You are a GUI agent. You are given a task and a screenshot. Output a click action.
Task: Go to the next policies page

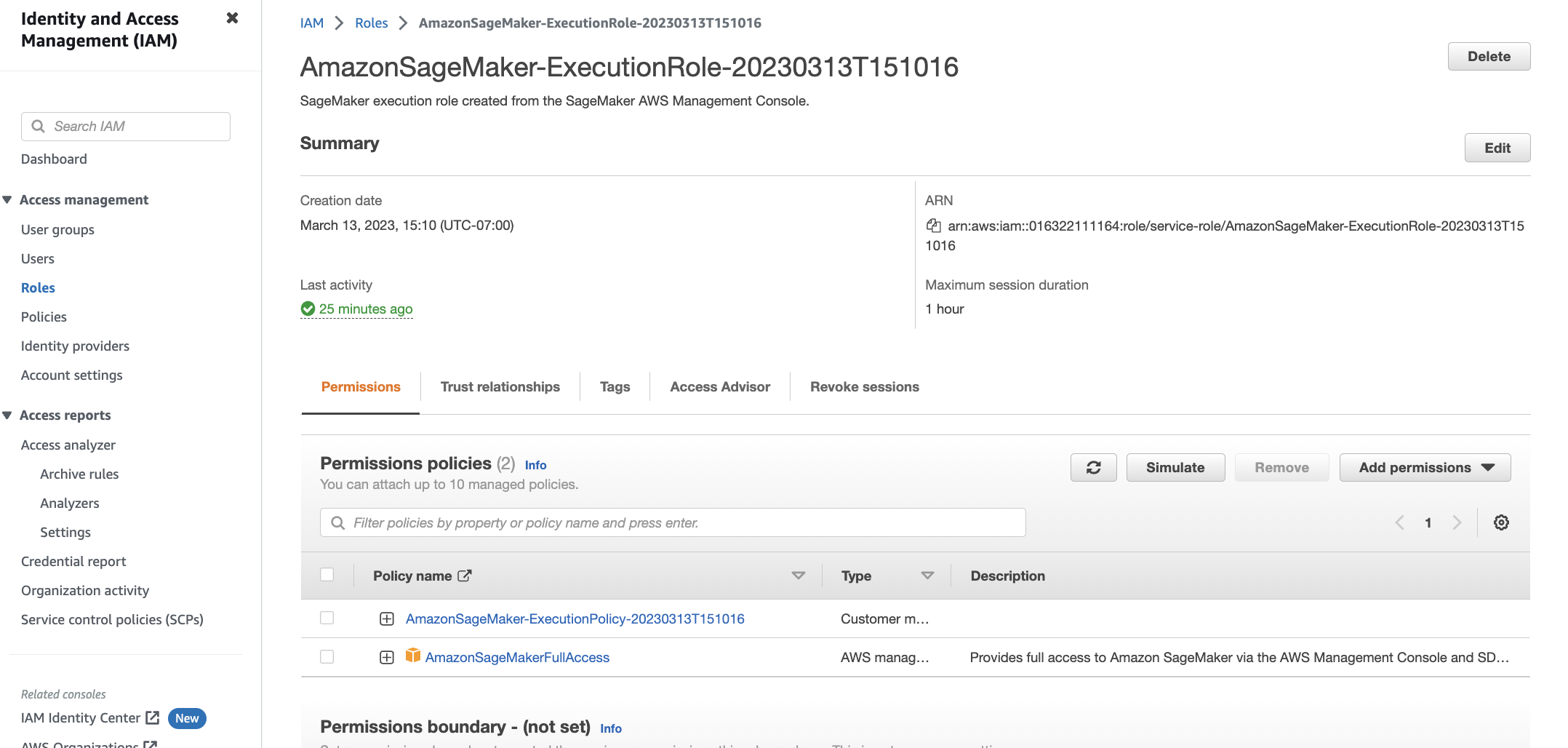click(1456, 522)
